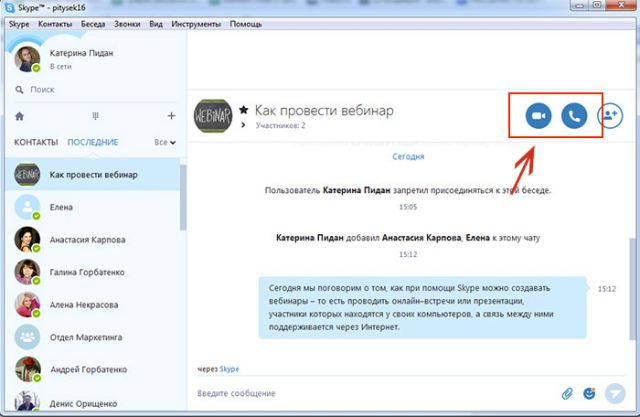Viewport: 640px width, 417px height.
Task: Toggle favorite star for the webinar chat
Action: 244,109
